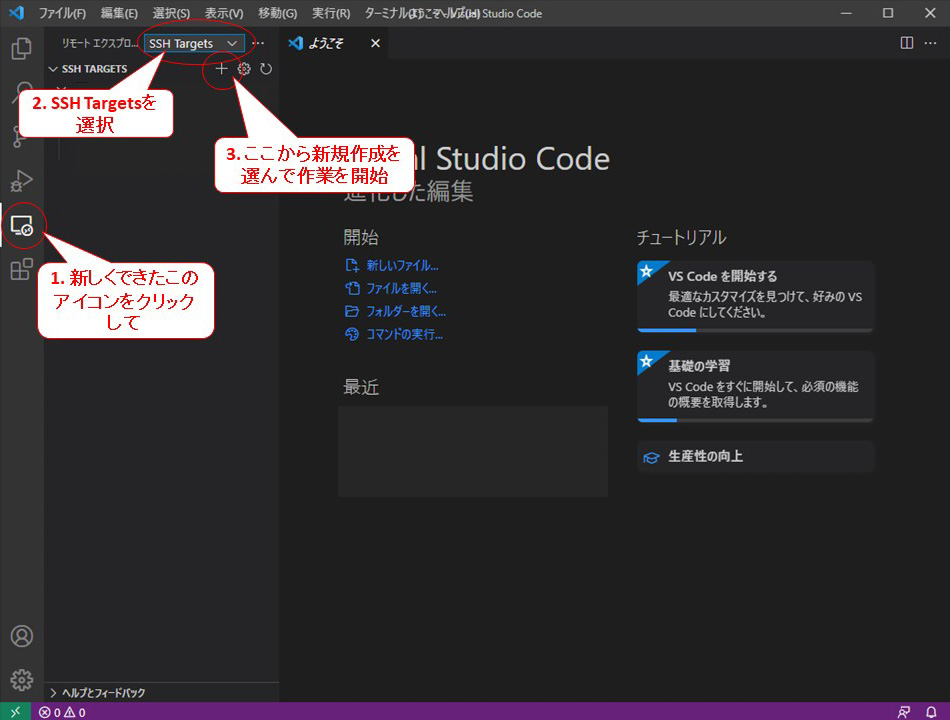
Task: Click the gear to configure SSH hosts
Action: pyautogui.click(x=243, y=69)
